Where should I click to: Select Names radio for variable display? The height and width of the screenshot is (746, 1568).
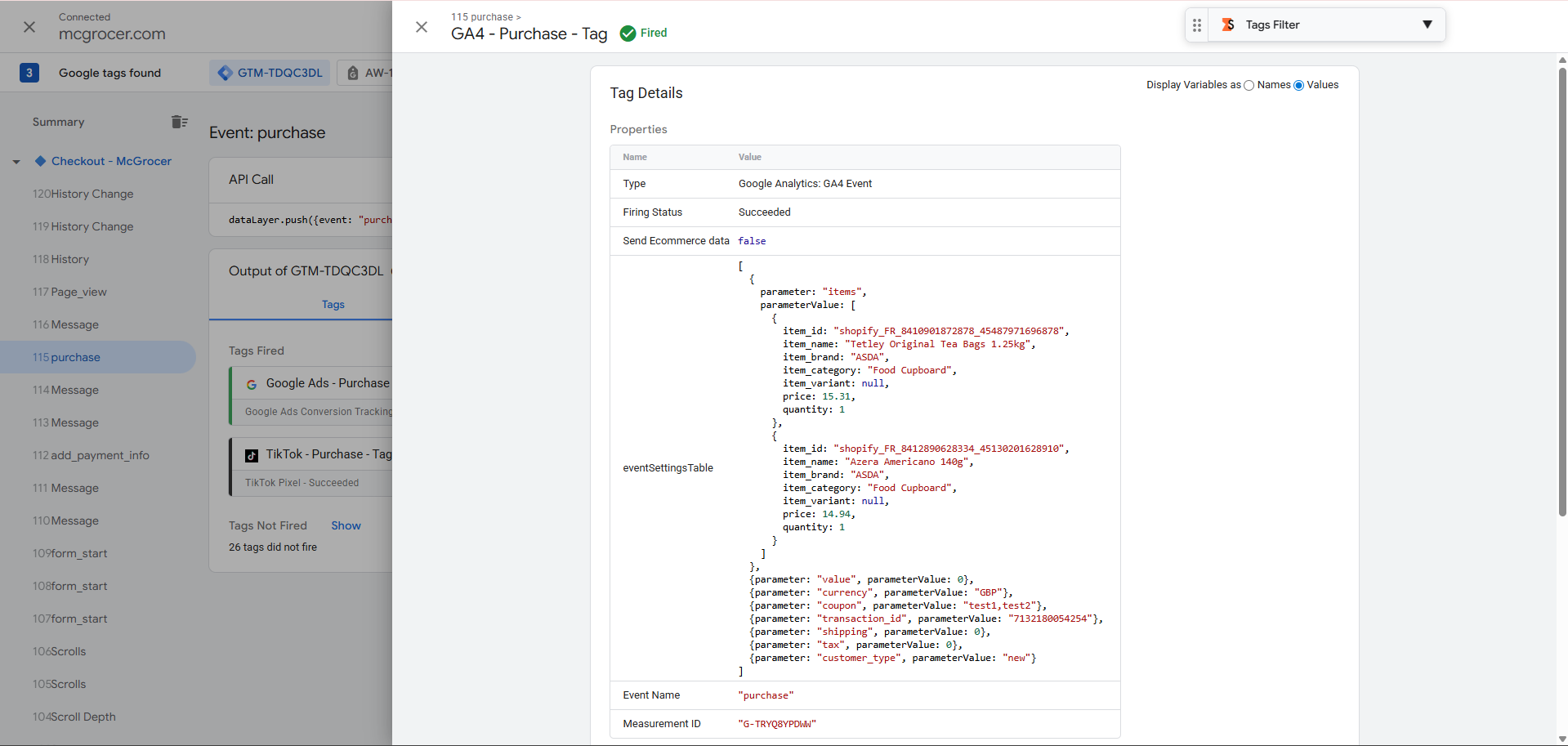1249,86
